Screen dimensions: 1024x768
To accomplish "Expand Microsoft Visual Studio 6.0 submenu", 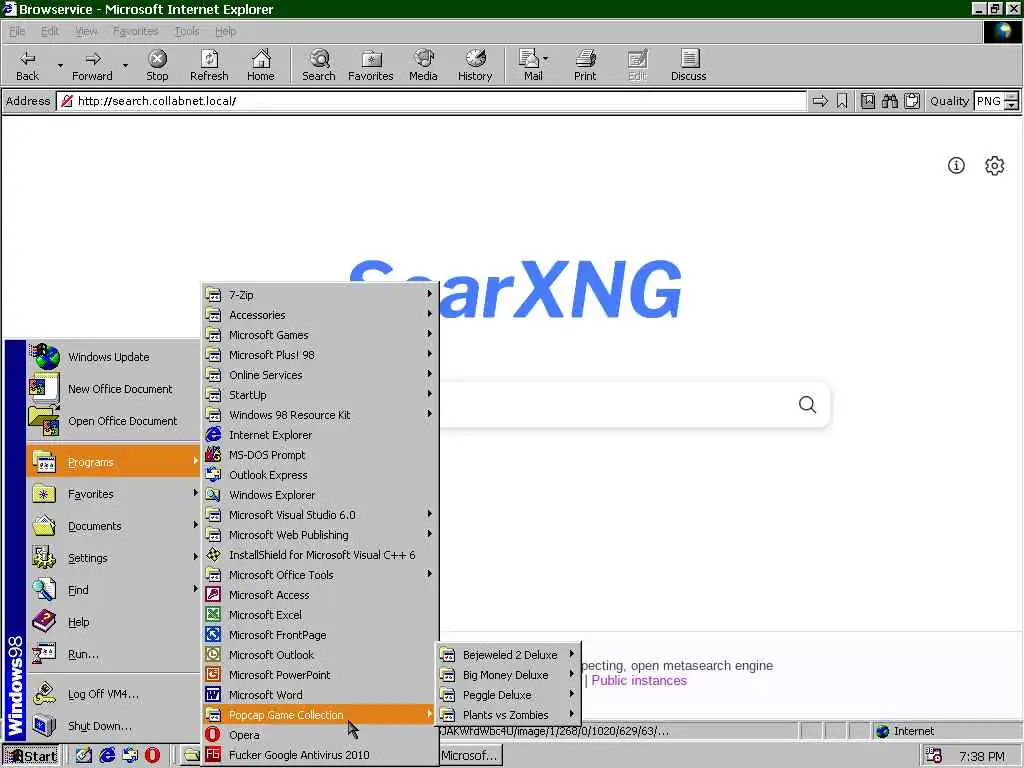I will tap(320, 515).
